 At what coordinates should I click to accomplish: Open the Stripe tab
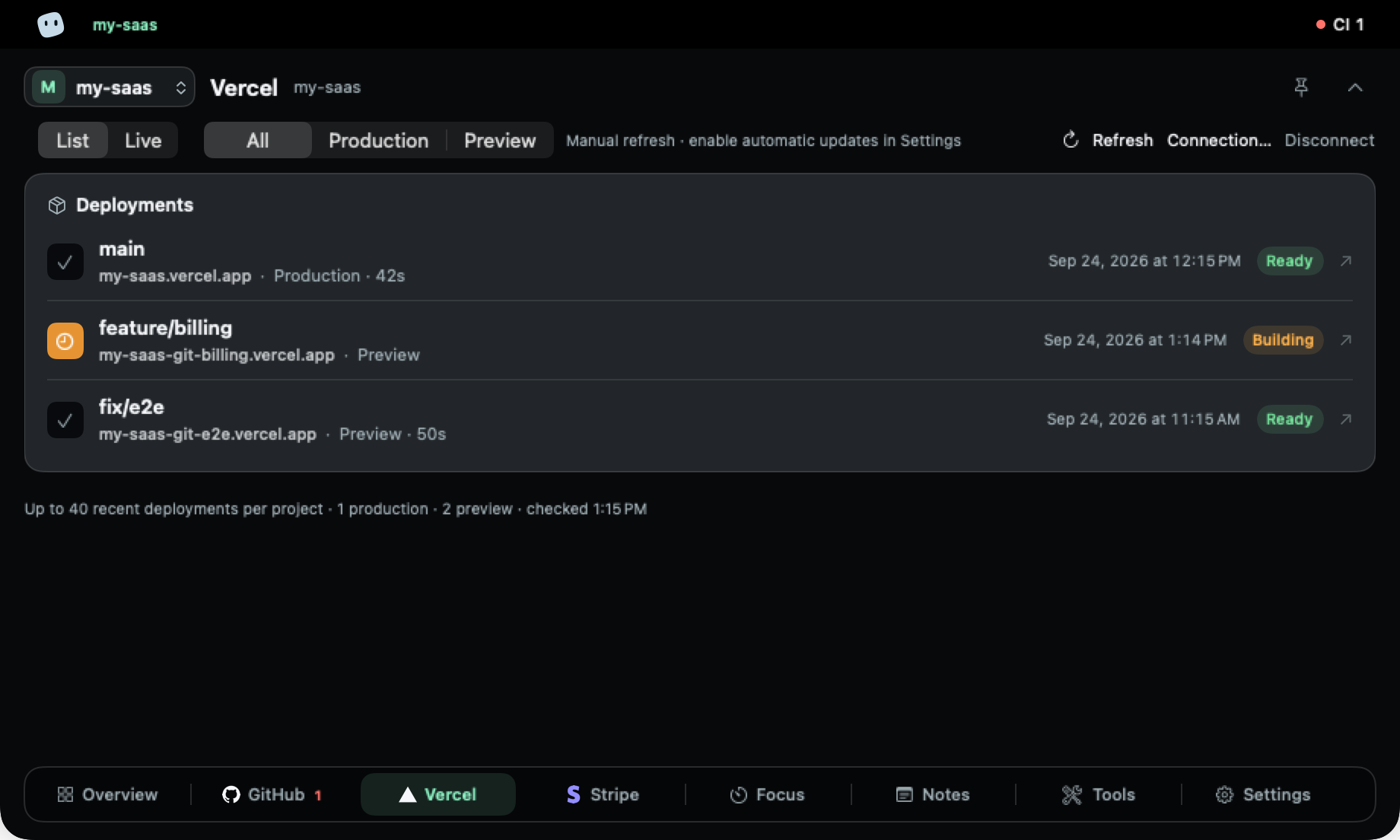pos(603,794)
